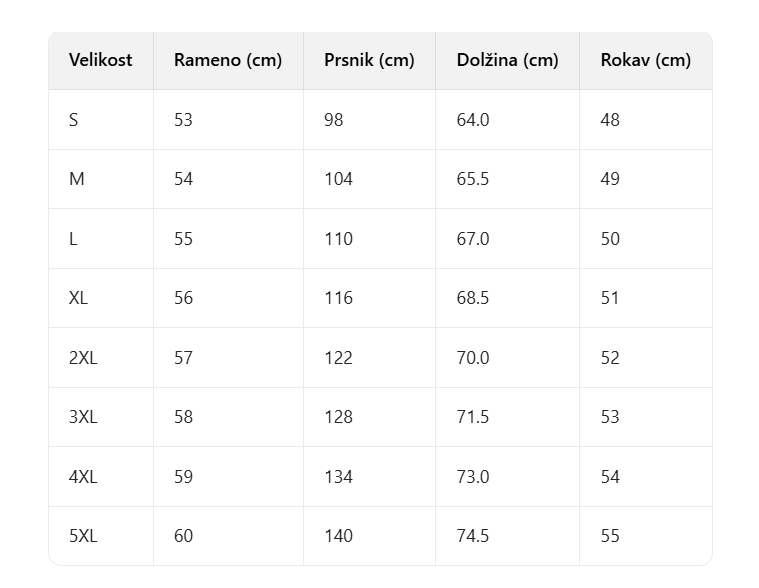Select length value 74.5 in 5XL row
Screen dimensions: 759x588
pyautogui.click(x=473, y=536)
